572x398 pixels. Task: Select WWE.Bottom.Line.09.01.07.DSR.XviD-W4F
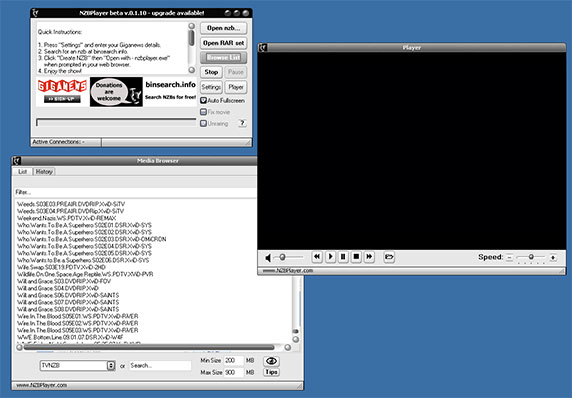70,337
